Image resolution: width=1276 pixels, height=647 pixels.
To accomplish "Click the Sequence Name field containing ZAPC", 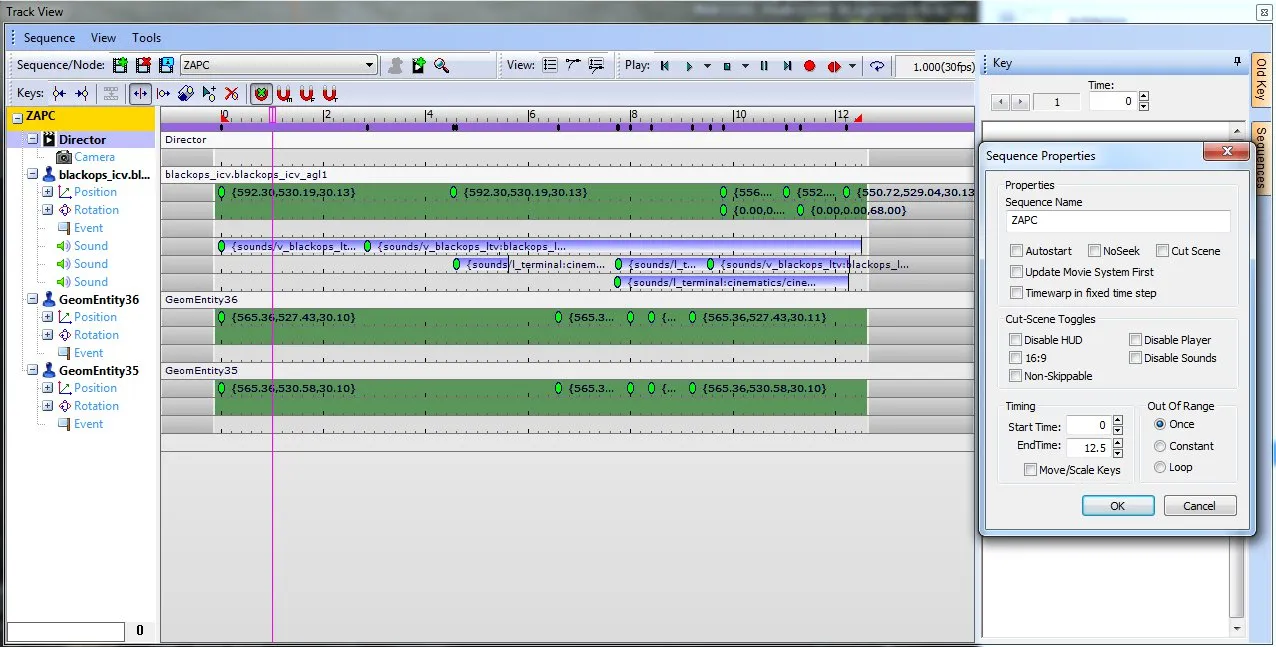I will point(1117,221).
